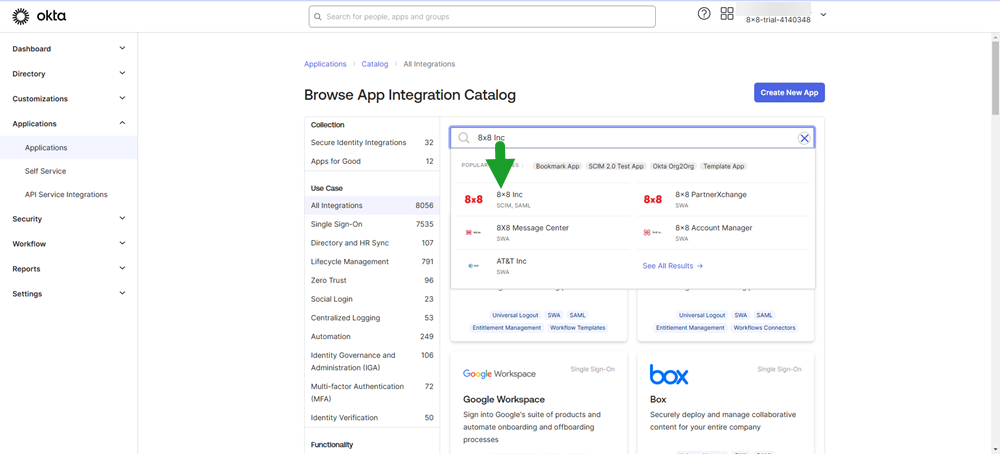Select Security in the sidebar
This screenshot has width=1000, height=455.
point(27,219)
